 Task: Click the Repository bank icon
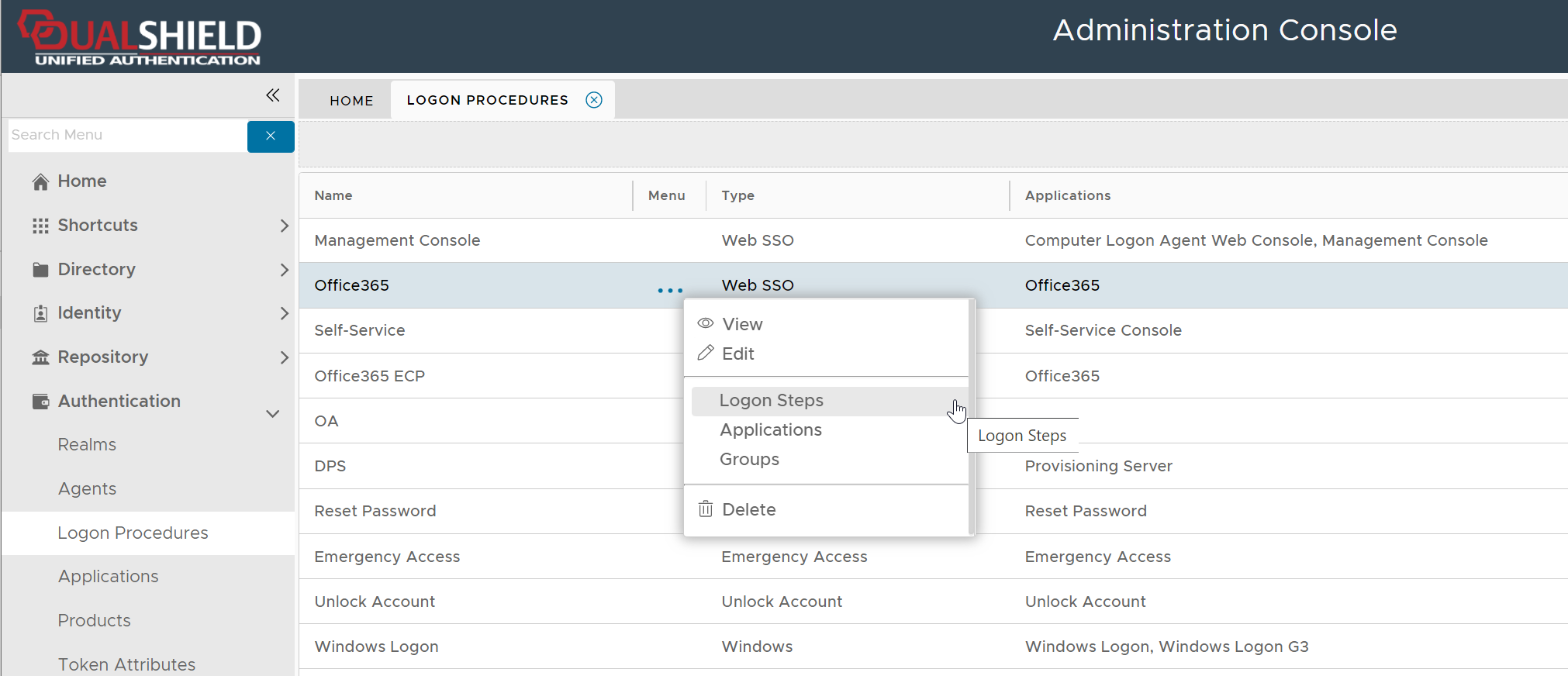(x=40, y=357)
